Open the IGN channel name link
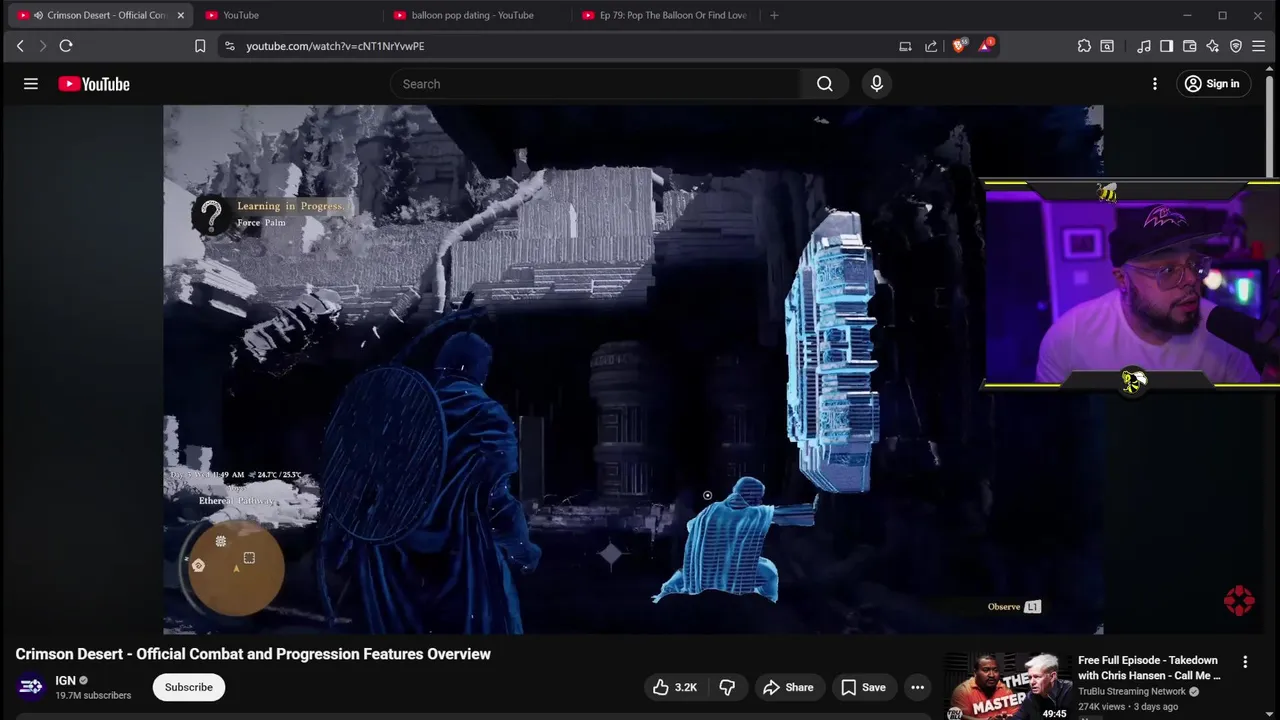 click(65, 680)
